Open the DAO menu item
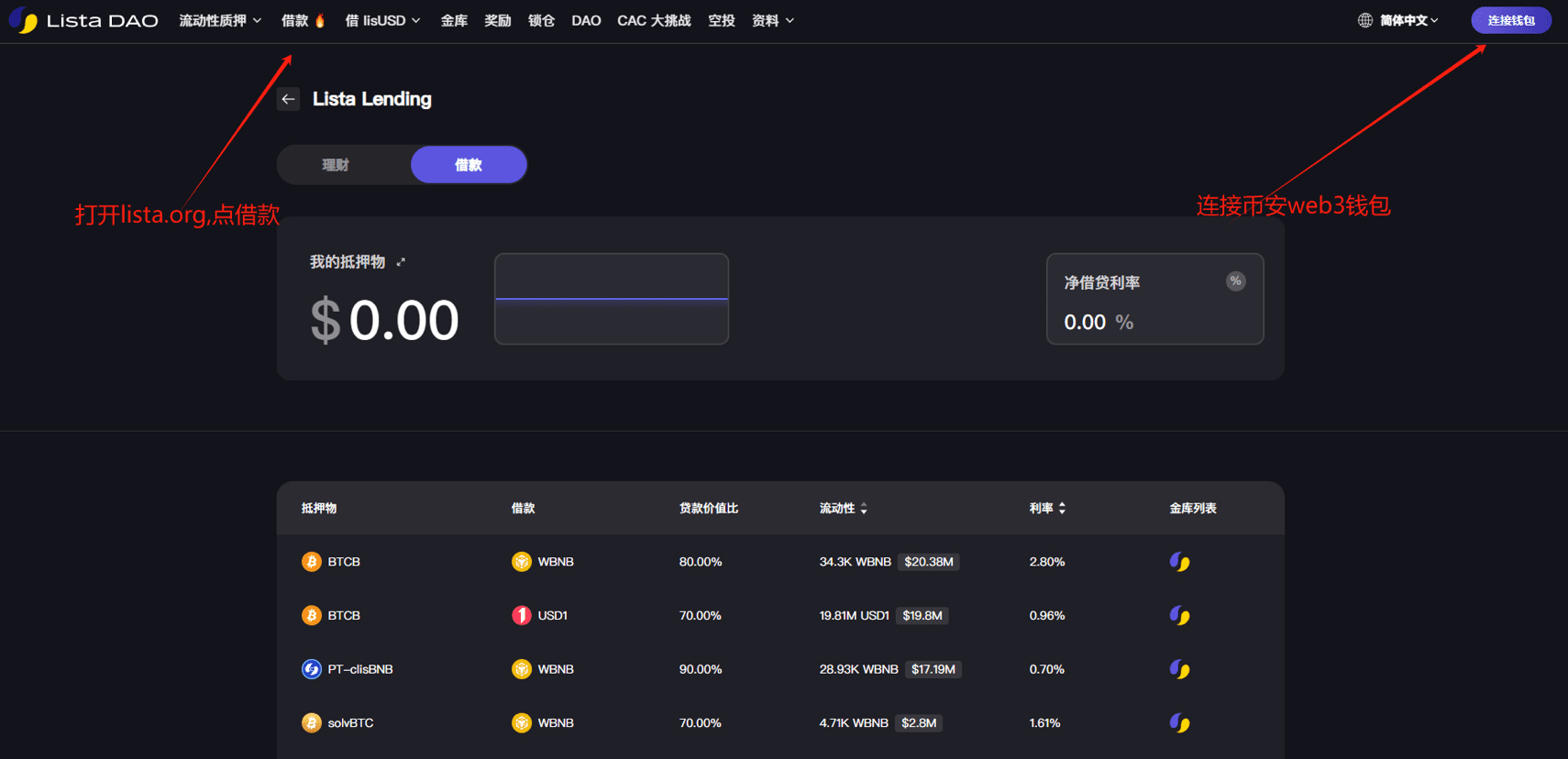Viewport: 1568px width, 759px height. (x=586, y=20)
